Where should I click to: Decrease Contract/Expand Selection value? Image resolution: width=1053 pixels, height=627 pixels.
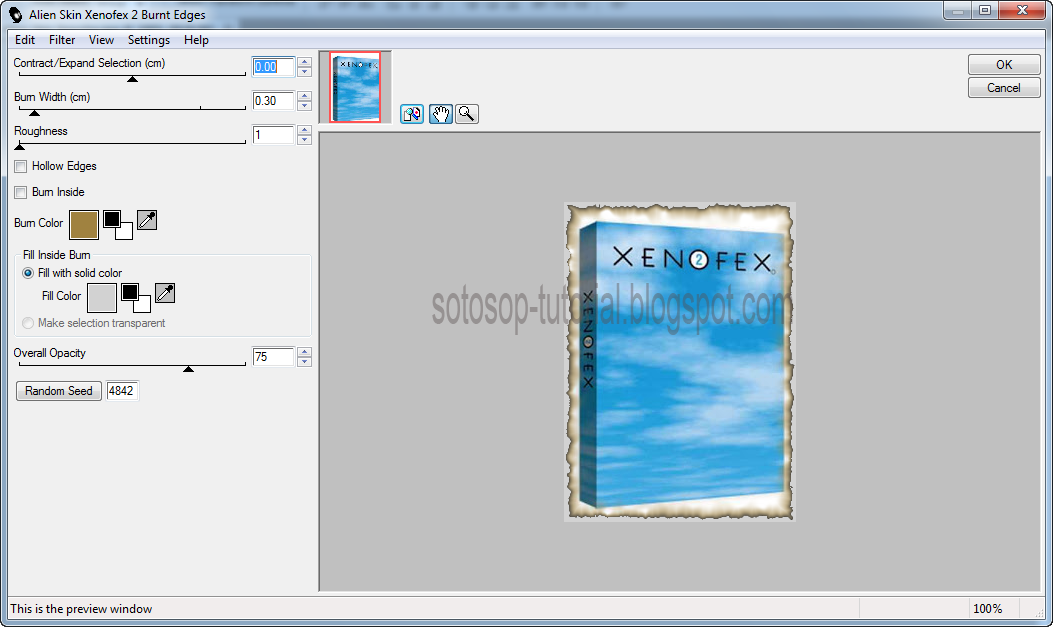point(304,71)
